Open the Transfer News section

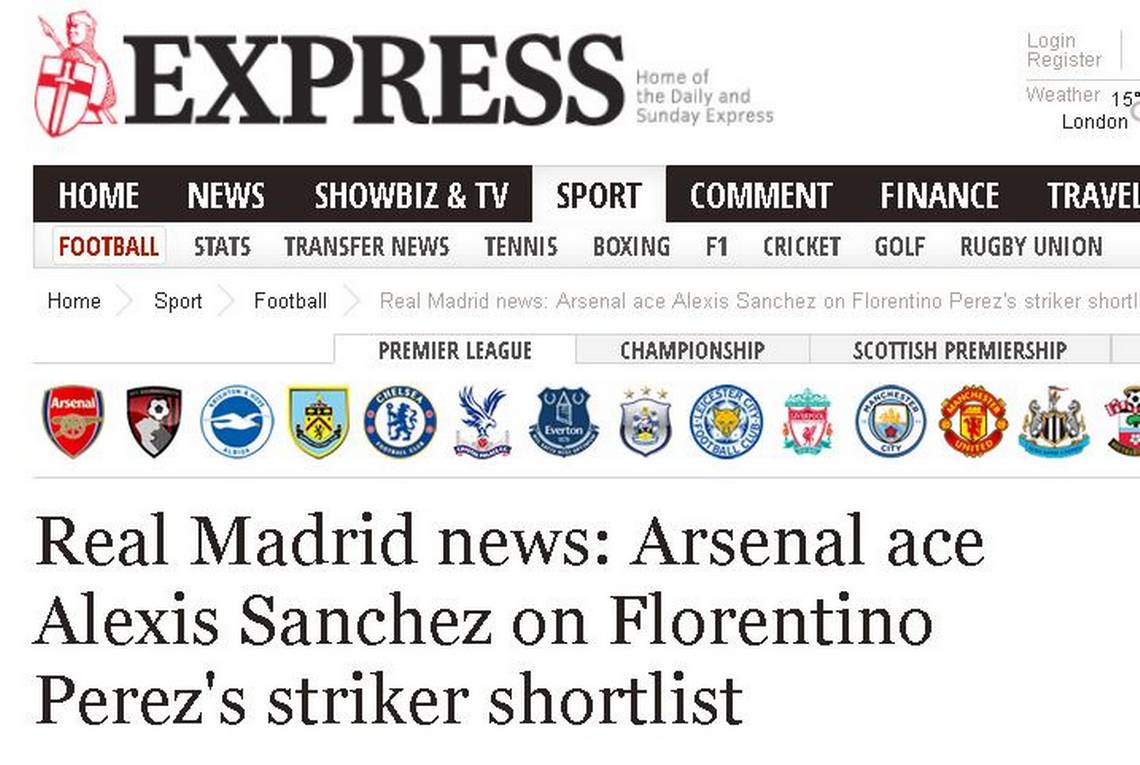[x=366, y=247]
